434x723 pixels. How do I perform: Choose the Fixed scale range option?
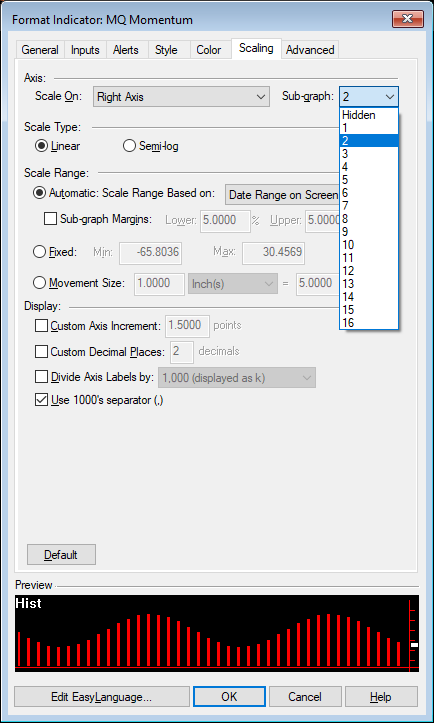pyautogui.click(x=55, y=252)
